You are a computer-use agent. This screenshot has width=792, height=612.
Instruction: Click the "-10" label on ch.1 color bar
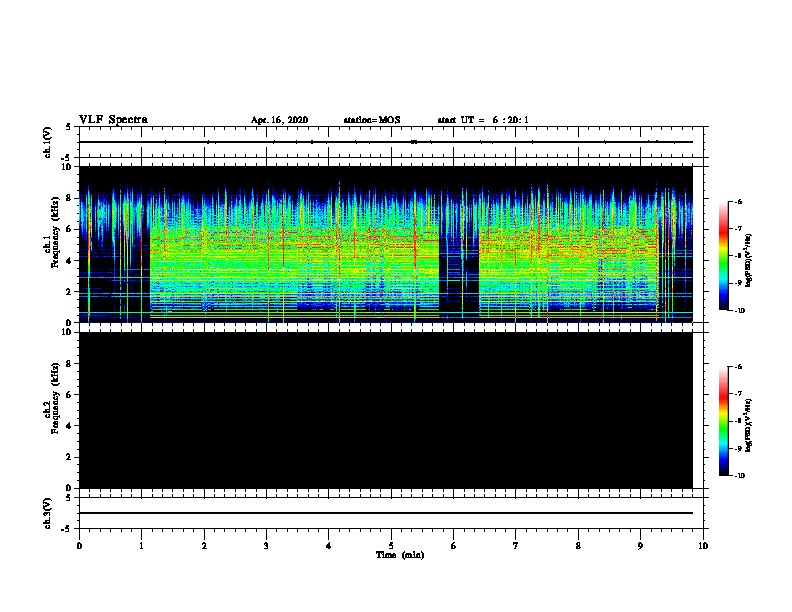coord(739,311)
